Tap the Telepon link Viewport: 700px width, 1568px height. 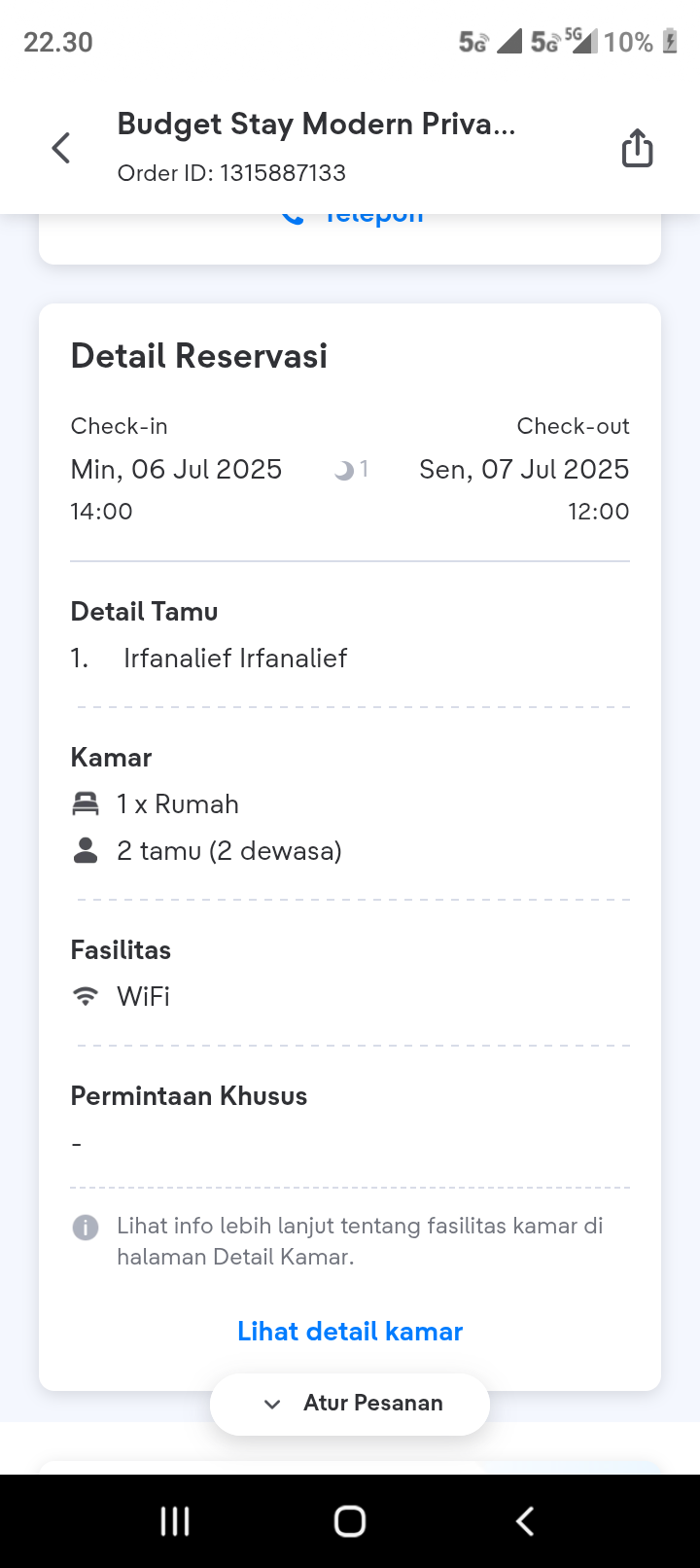click(x=374, y=219)
